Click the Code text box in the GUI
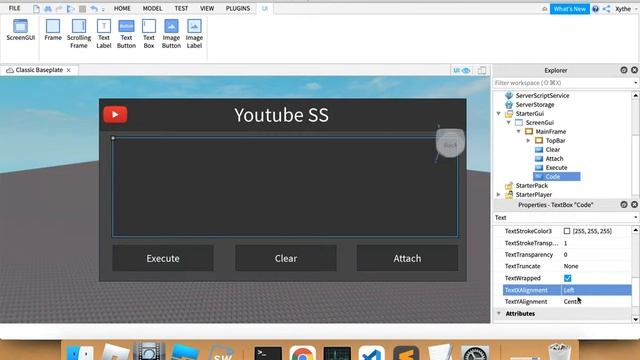This screenshot has width=640, height=360. click(x=285, y=187)
